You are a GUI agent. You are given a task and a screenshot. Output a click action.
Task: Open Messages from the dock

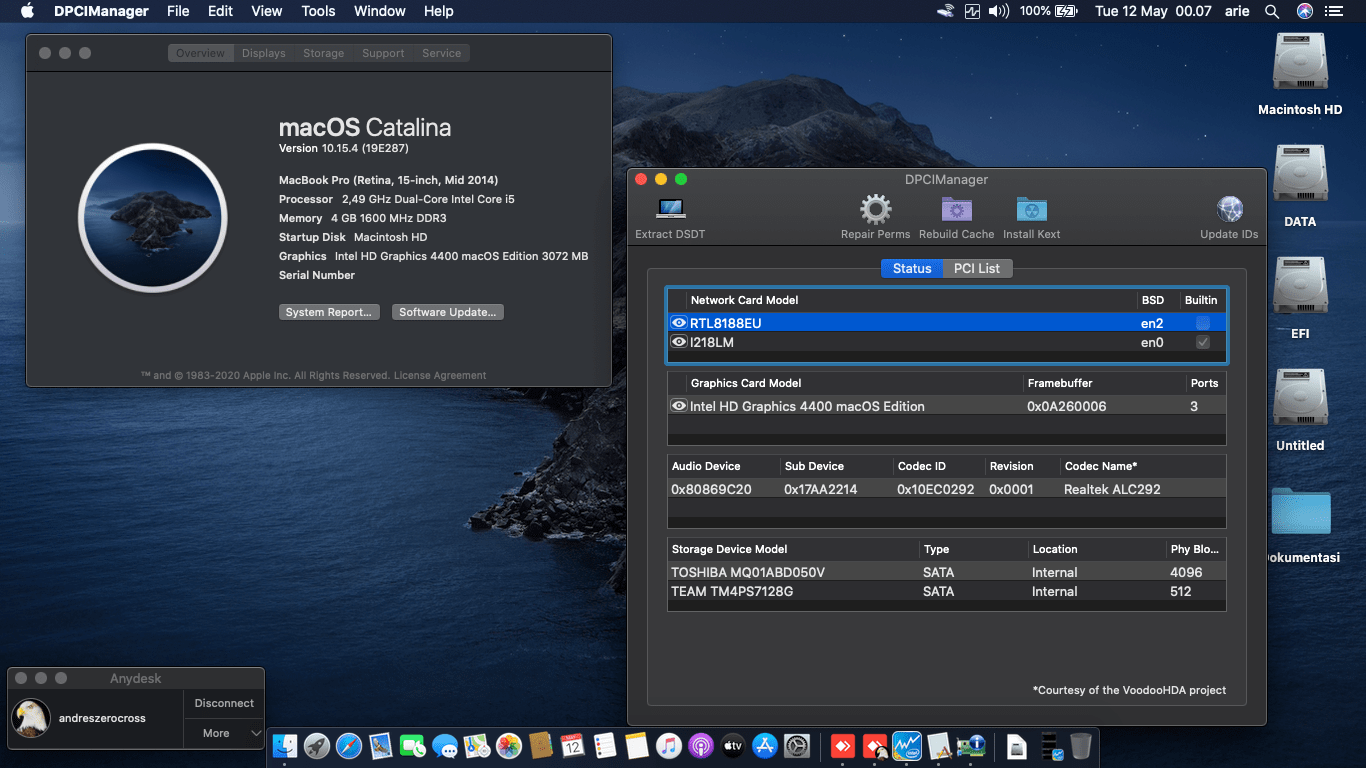(445, 745)
